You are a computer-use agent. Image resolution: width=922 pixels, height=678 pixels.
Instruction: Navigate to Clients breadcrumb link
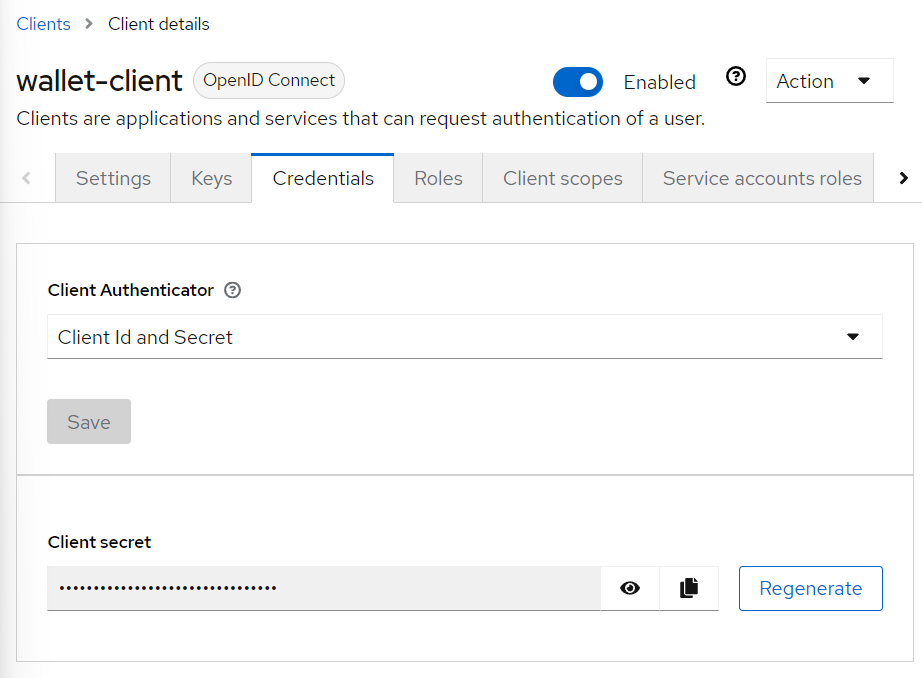coord(44,24)
